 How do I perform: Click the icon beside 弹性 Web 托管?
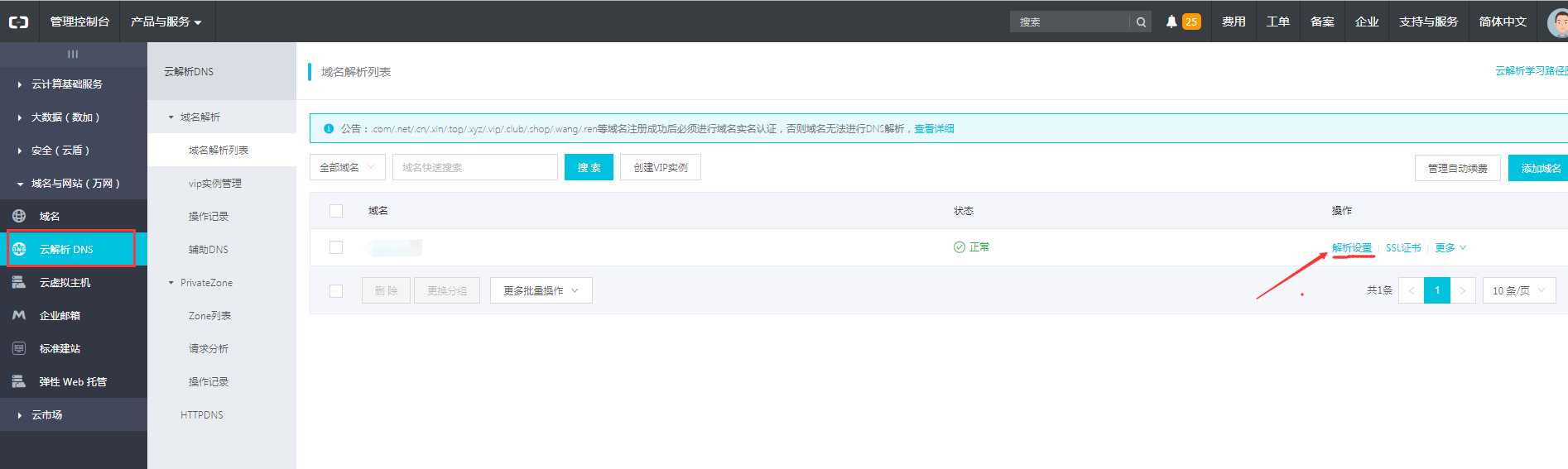19,381
